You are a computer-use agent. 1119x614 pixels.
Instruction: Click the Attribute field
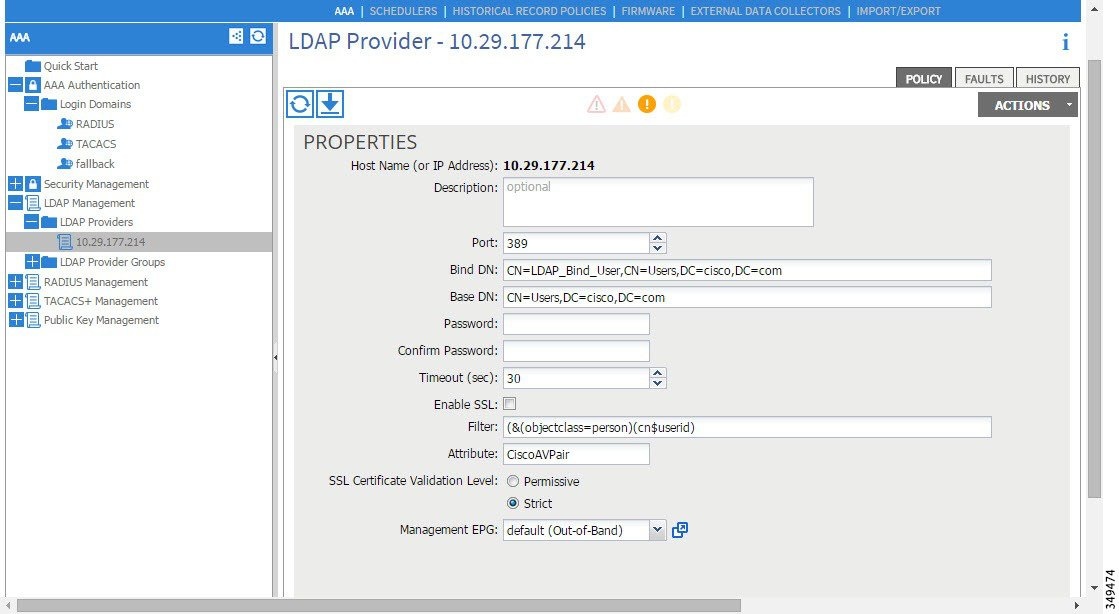pyautogui.click(x=577, y=454)
